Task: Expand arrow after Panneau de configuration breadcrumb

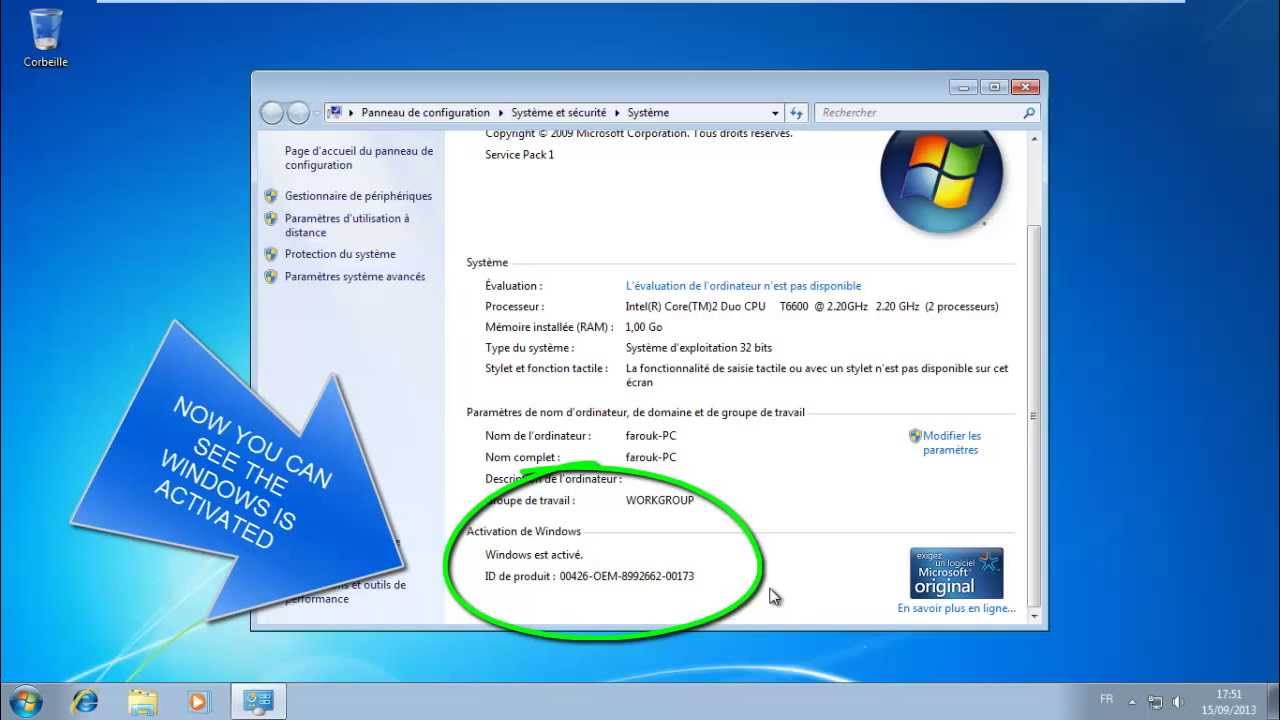Action: pyautogui.click(x=501, y=113)
